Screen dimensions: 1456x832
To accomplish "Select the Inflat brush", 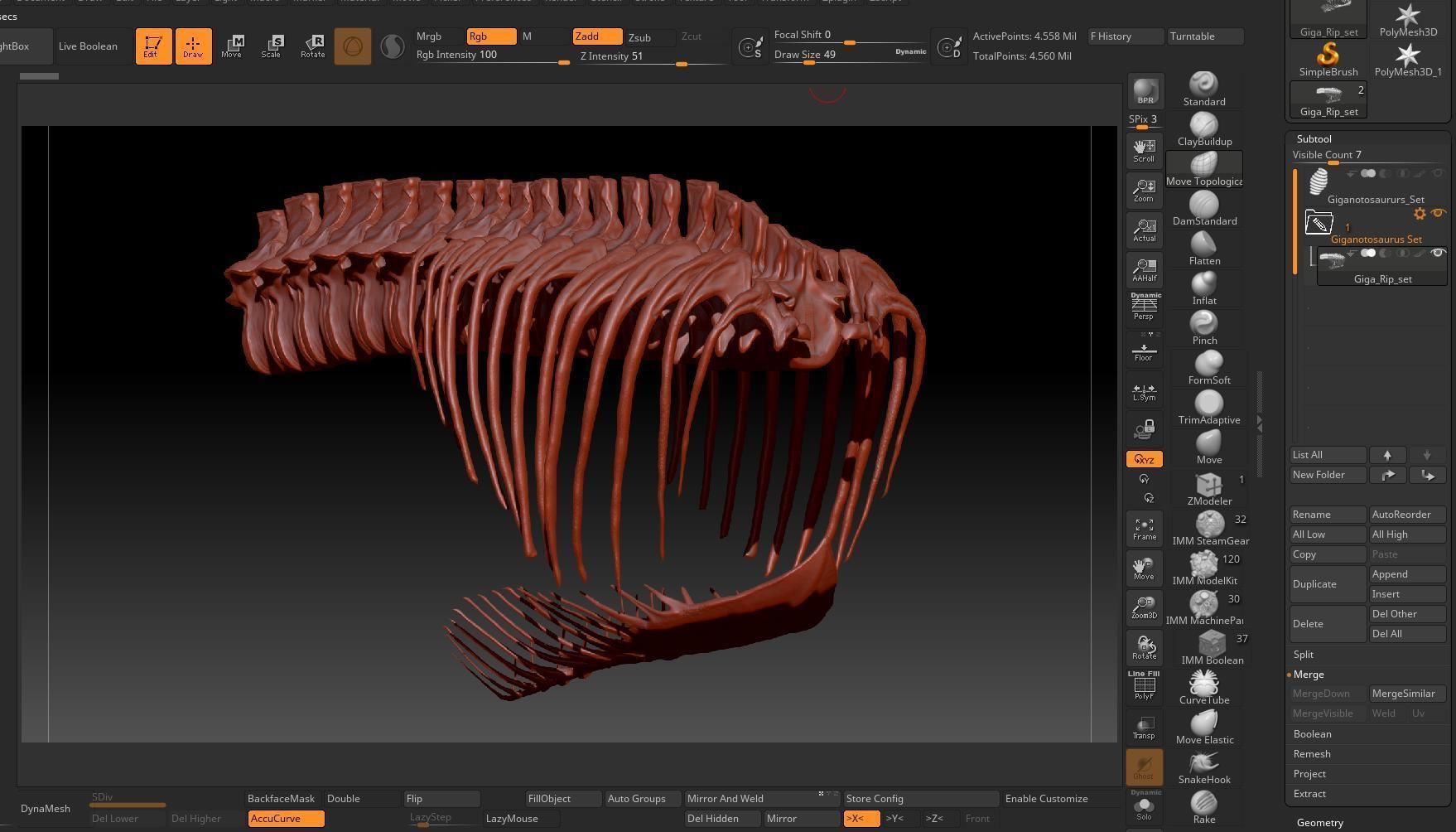I will coord(1203,288).
